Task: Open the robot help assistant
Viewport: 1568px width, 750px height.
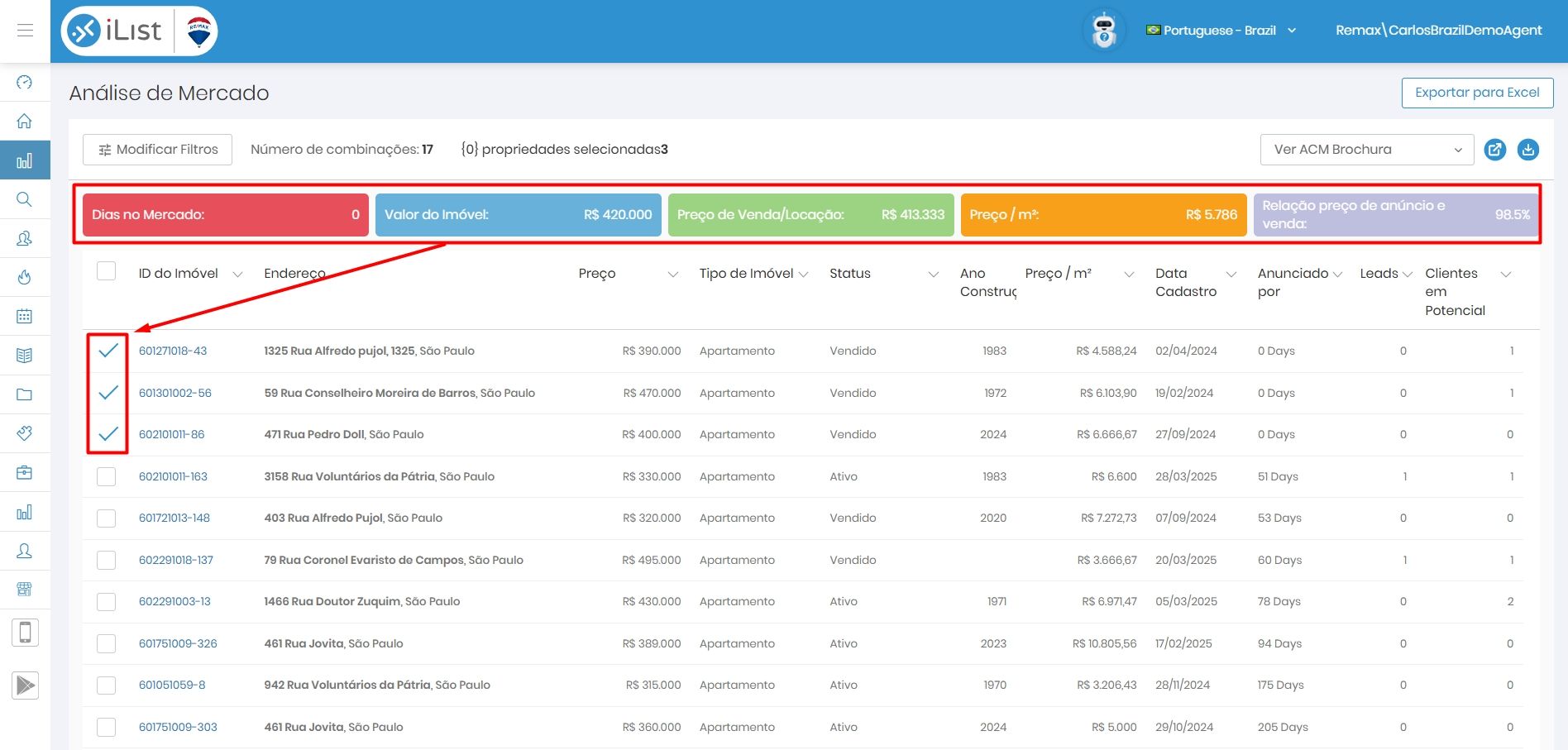Action: pos(1104,31)
